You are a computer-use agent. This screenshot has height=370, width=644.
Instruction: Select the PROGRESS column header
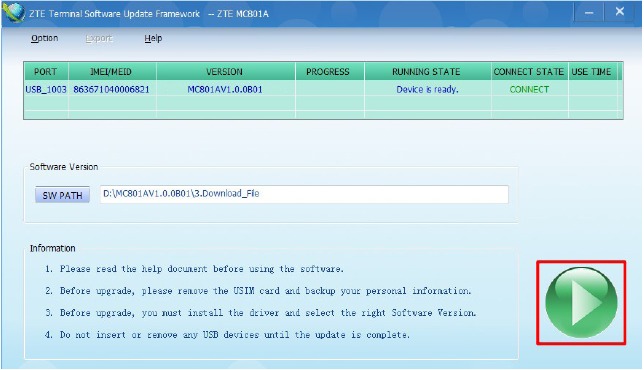(329, 71)
